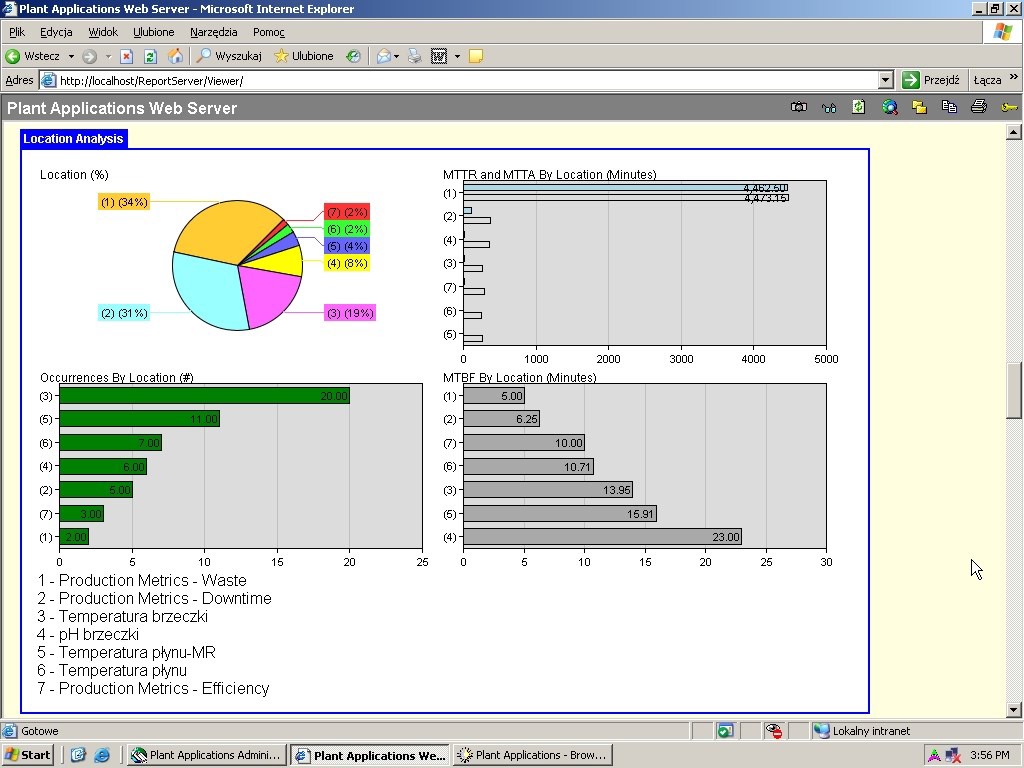
Task: Go back with the Wstecz button
Action: tap(34, 56)
